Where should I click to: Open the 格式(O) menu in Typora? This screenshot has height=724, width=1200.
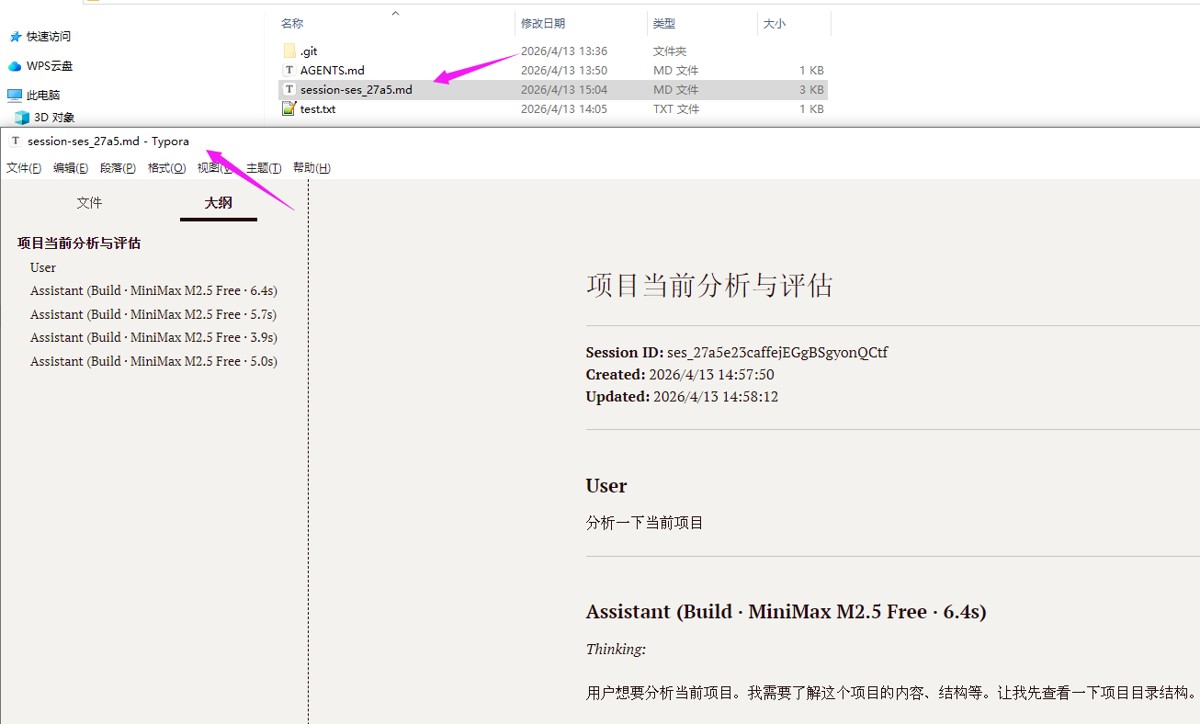(167, 168)
